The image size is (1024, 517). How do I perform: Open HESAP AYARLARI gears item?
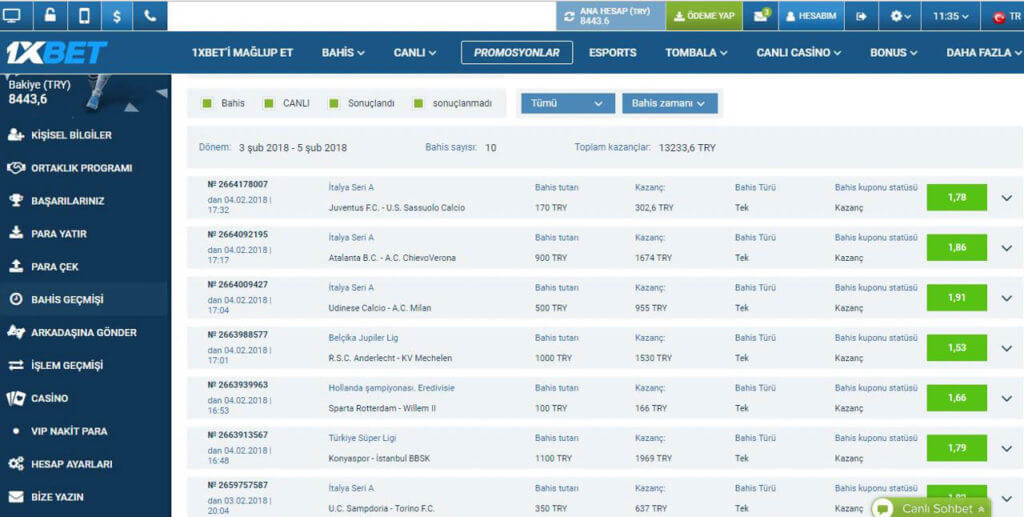(71, 464)
